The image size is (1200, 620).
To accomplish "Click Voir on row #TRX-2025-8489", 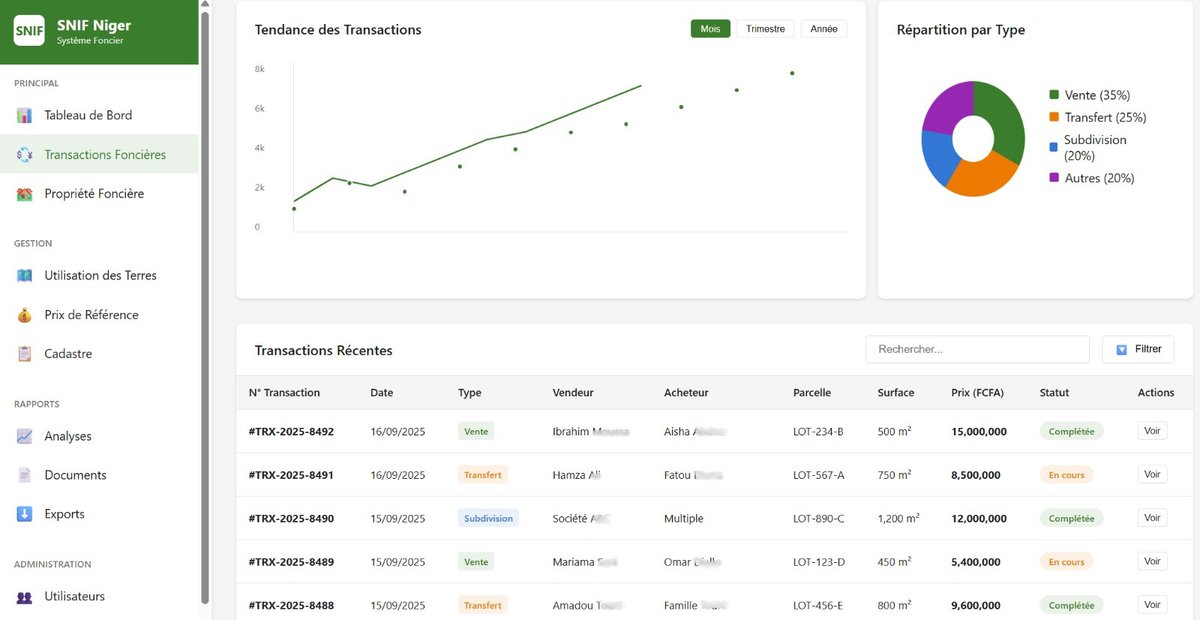I will [1152, 561].
